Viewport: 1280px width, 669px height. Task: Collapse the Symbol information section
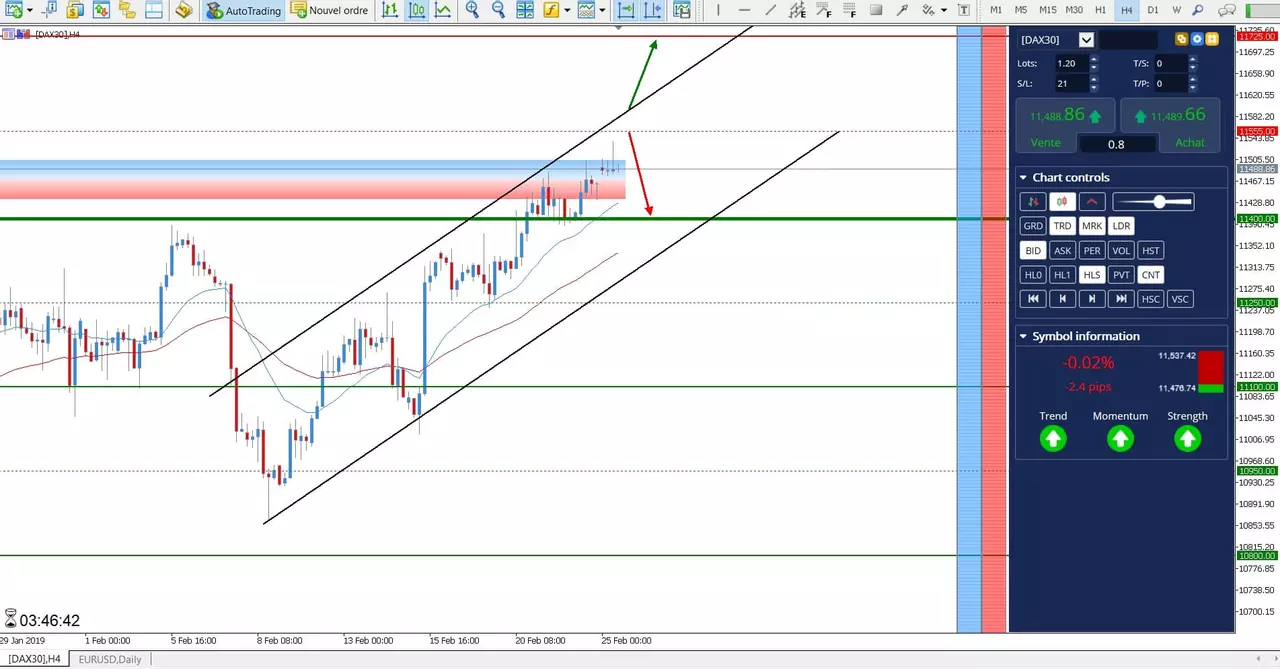[1023, 336]
